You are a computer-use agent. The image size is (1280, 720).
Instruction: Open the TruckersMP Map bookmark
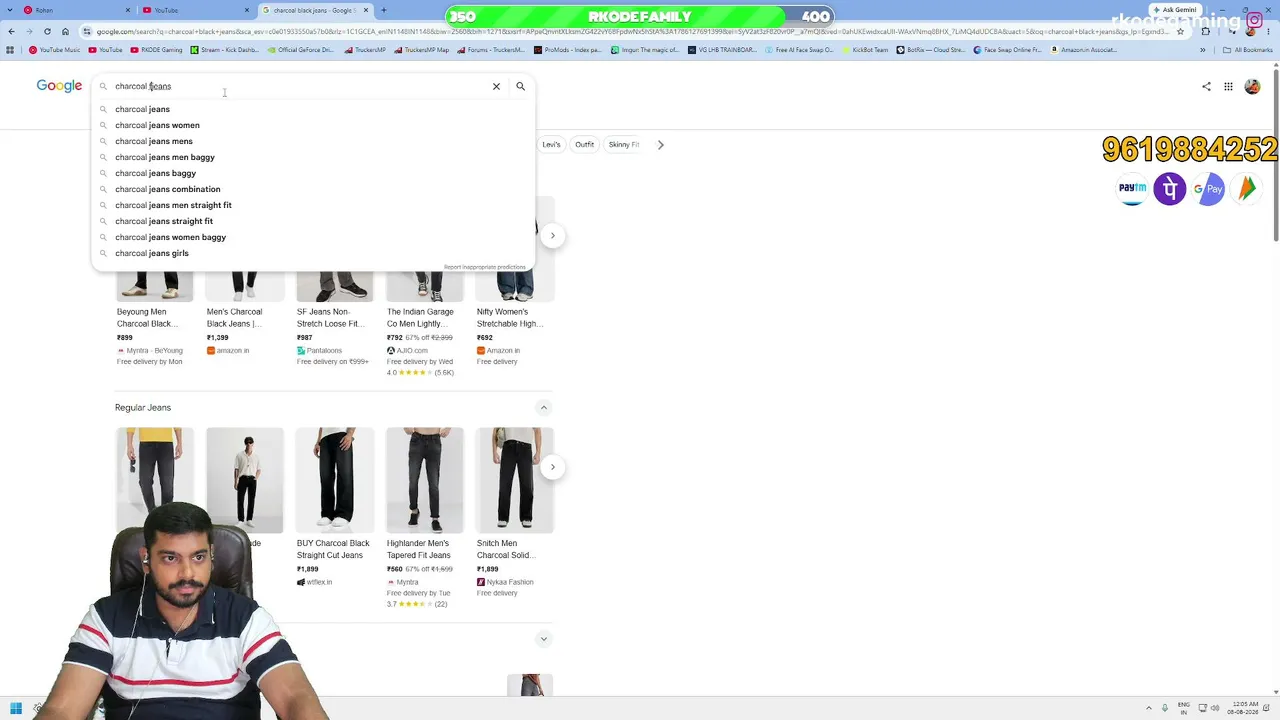pos(421,50)
